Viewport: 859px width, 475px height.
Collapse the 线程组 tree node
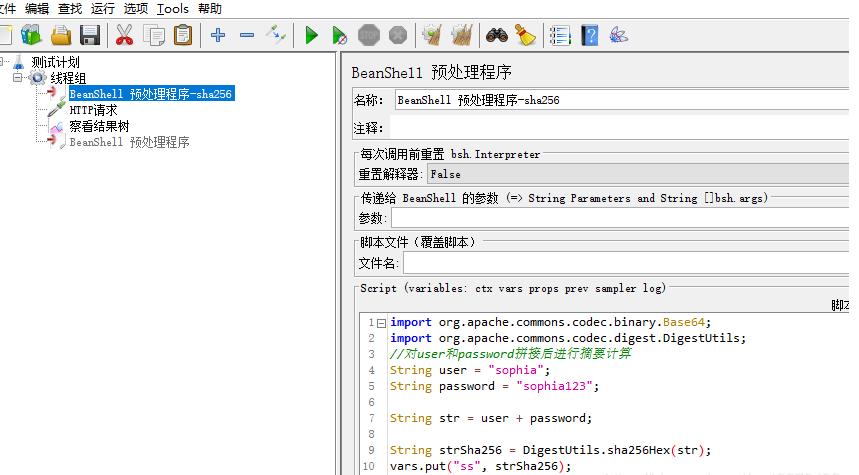click(x=18, y=78)
